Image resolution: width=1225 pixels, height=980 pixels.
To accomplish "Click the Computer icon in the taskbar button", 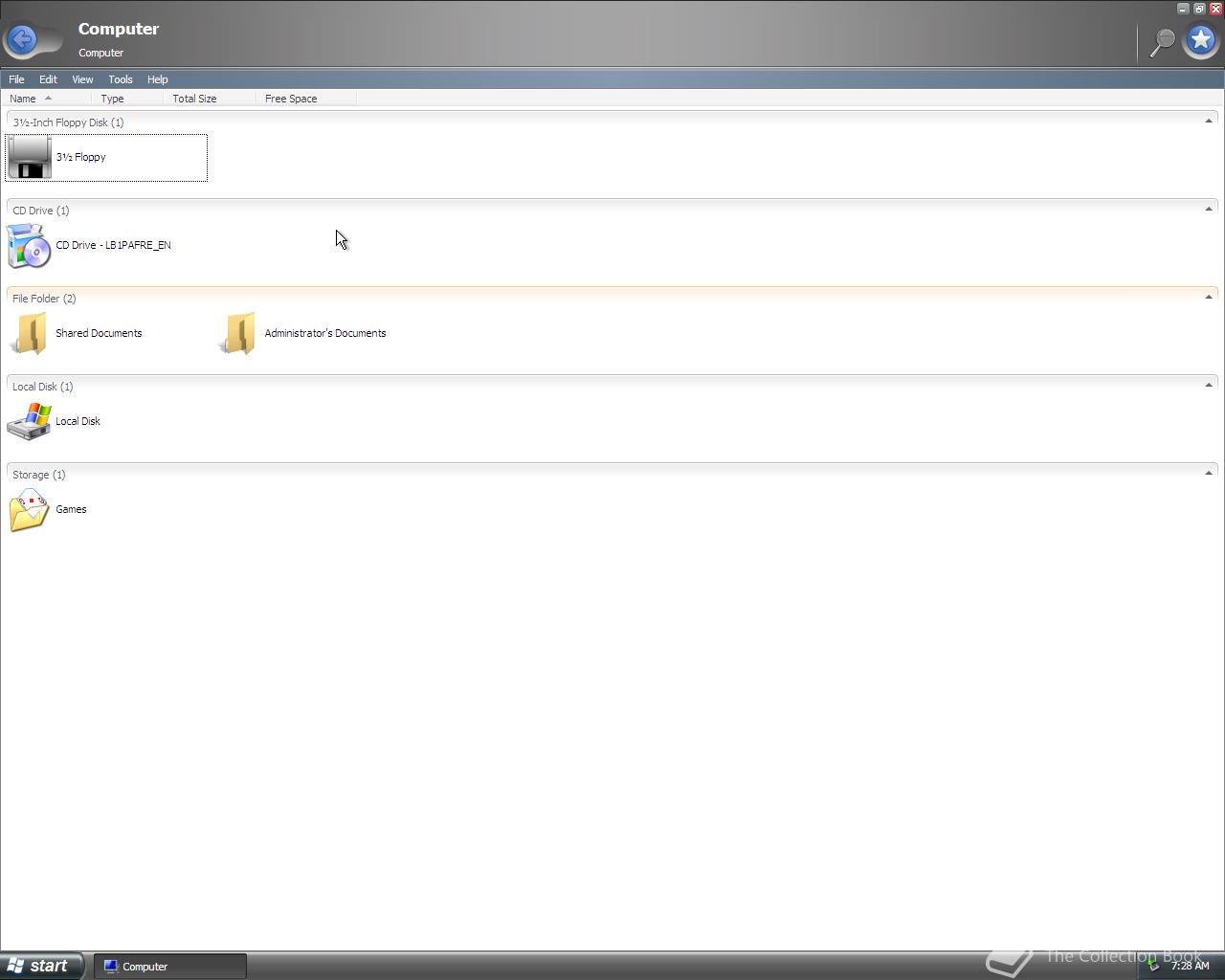I will click(111, 967).
